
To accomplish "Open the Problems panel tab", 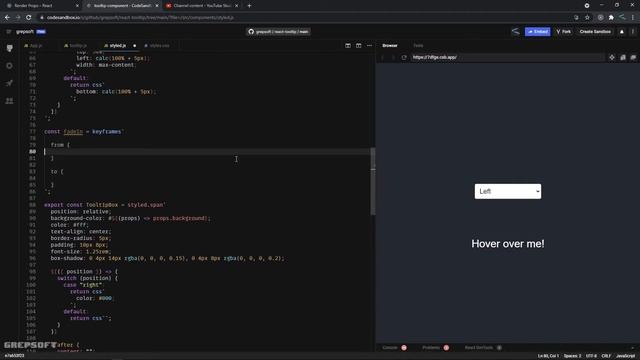I will 436,348.
